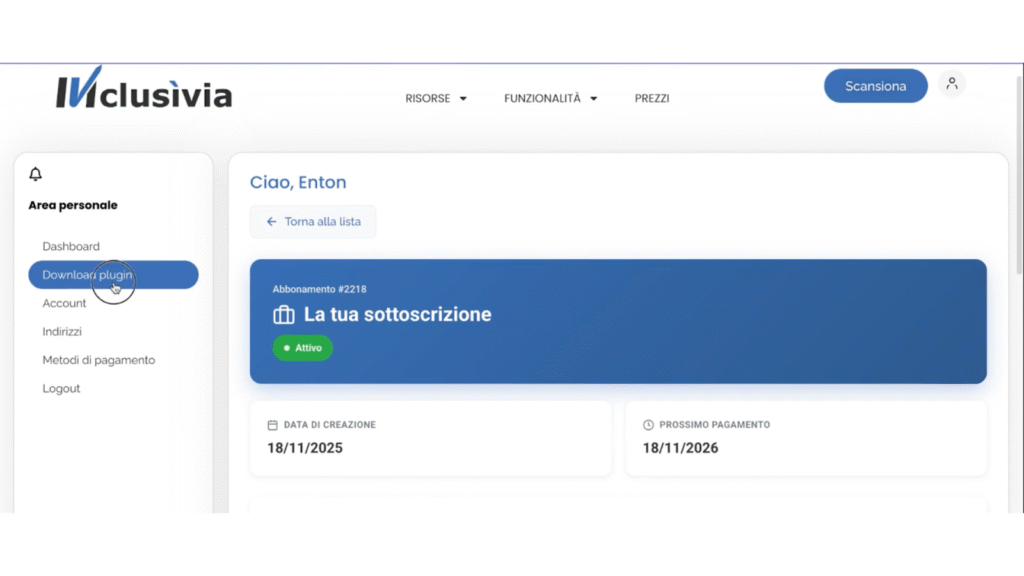Expand the Funzionalità dropdown menu
The height and width of the screenshot is (576, 1024).
pyautogui.click(x=550, y=99)
